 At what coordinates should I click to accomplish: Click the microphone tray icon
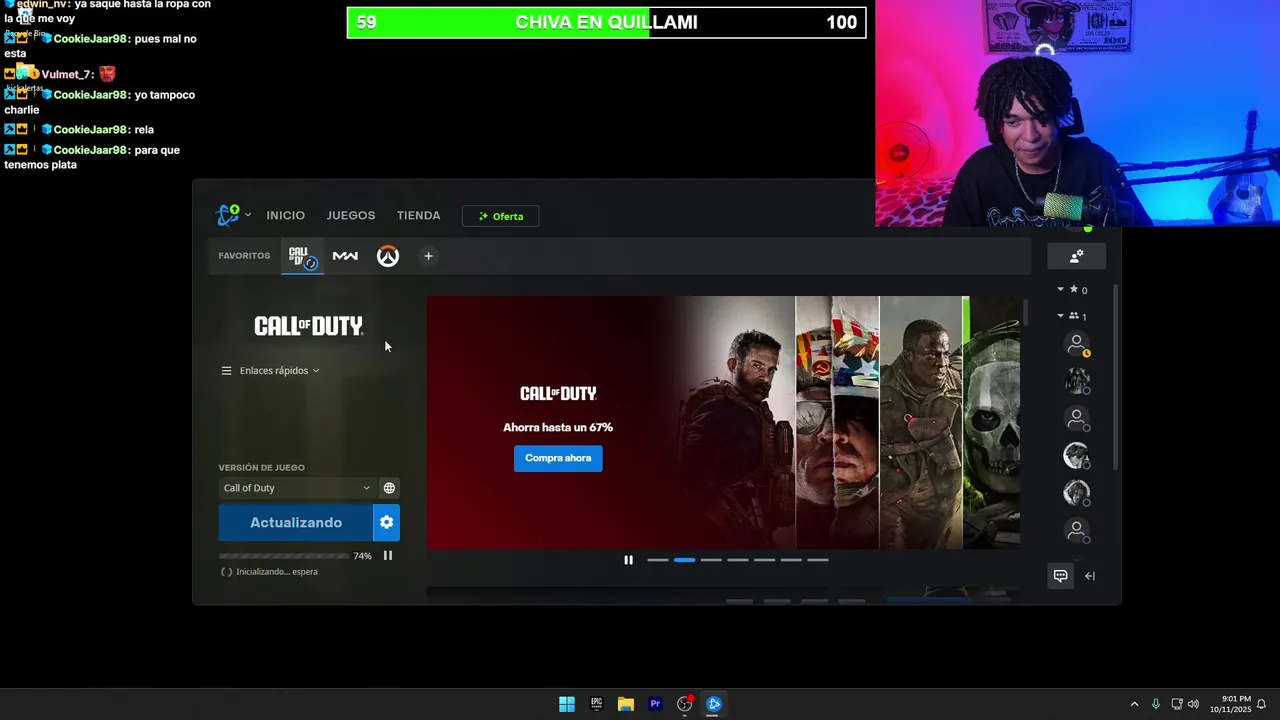point(1156,704)
